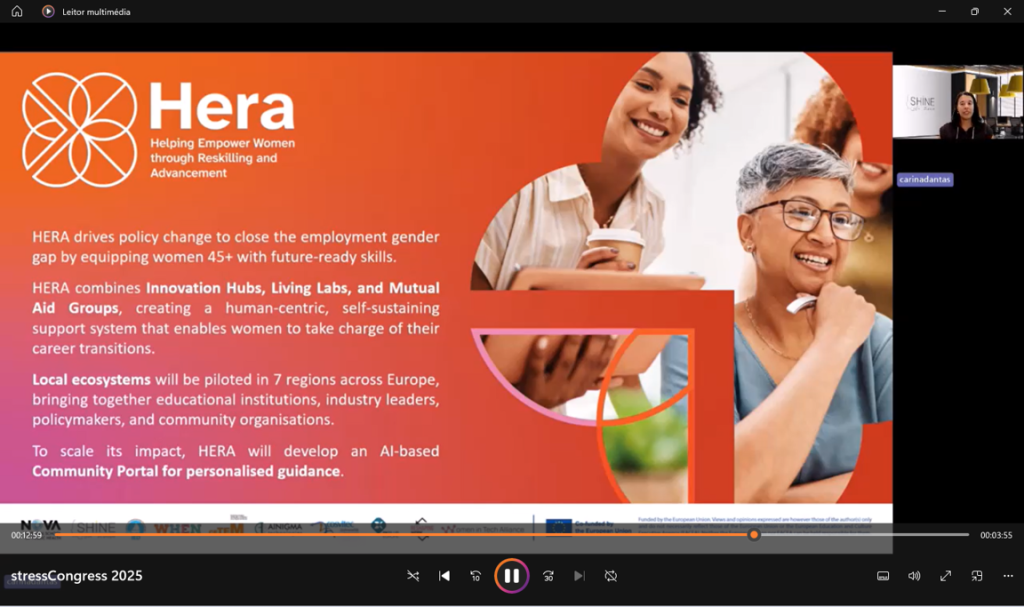The height and width of the screenshot is (607, 1024).
Task: Minimize the media player window
Action: [x=942, y=11]
